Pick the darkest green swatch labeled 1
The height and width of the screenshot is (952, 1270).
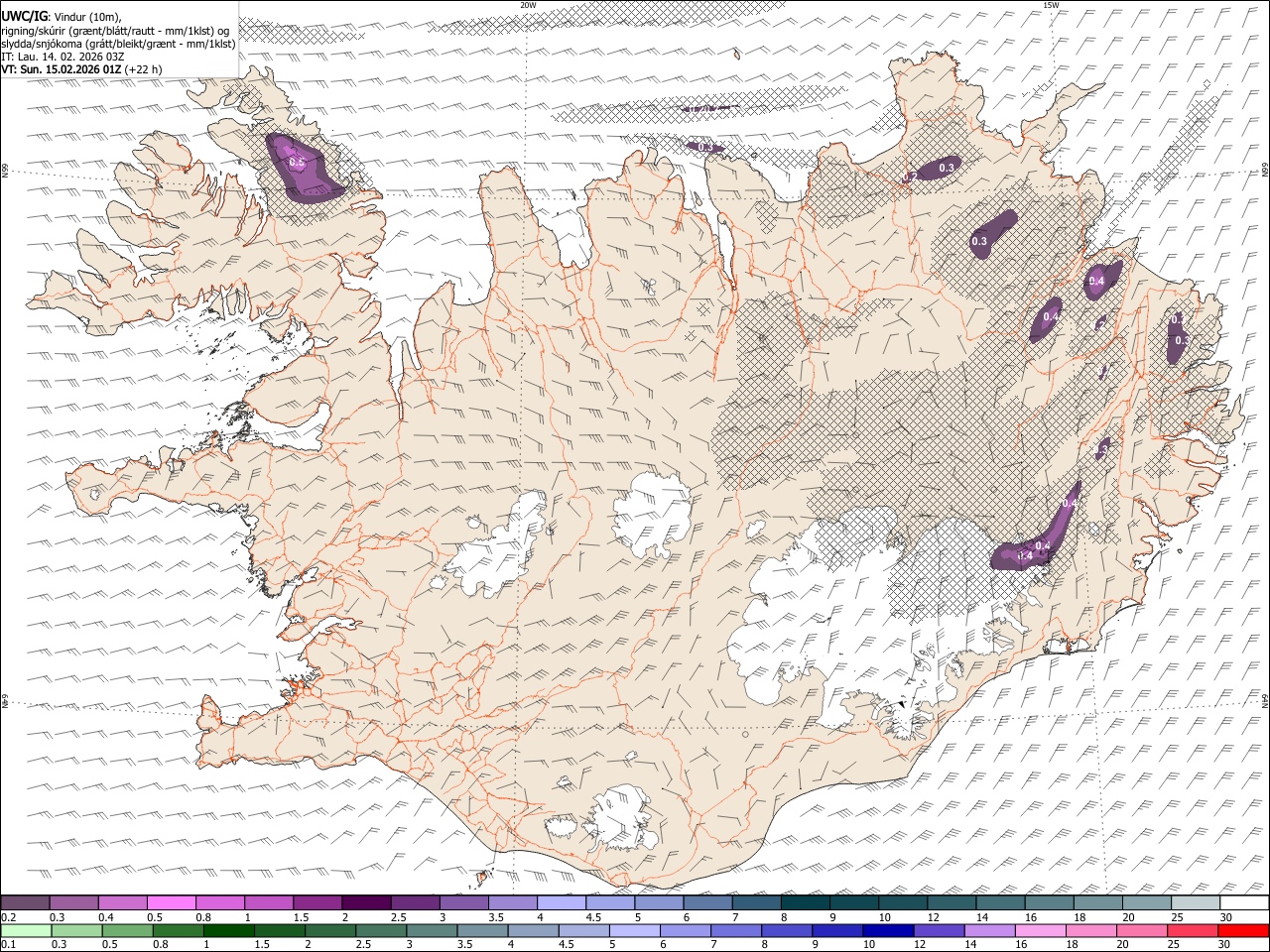pos(229,930)
